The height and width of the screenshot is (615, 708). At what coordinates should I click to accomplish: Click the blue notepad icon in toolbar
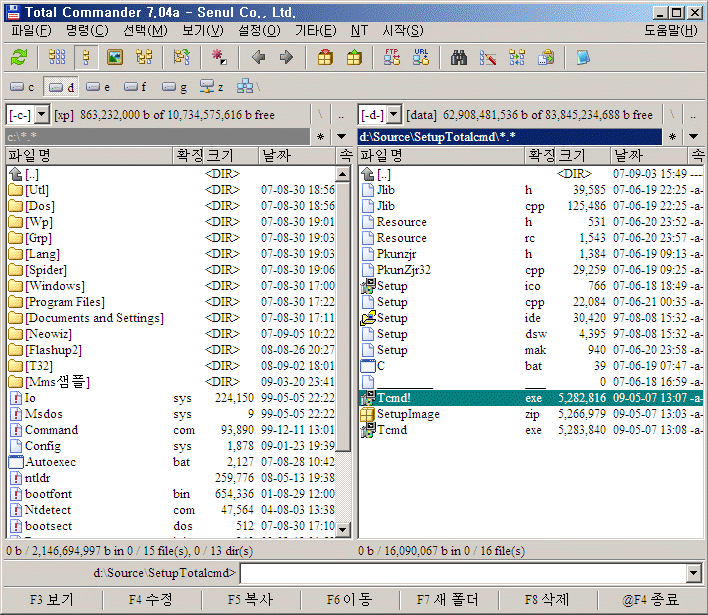point(583,57)
